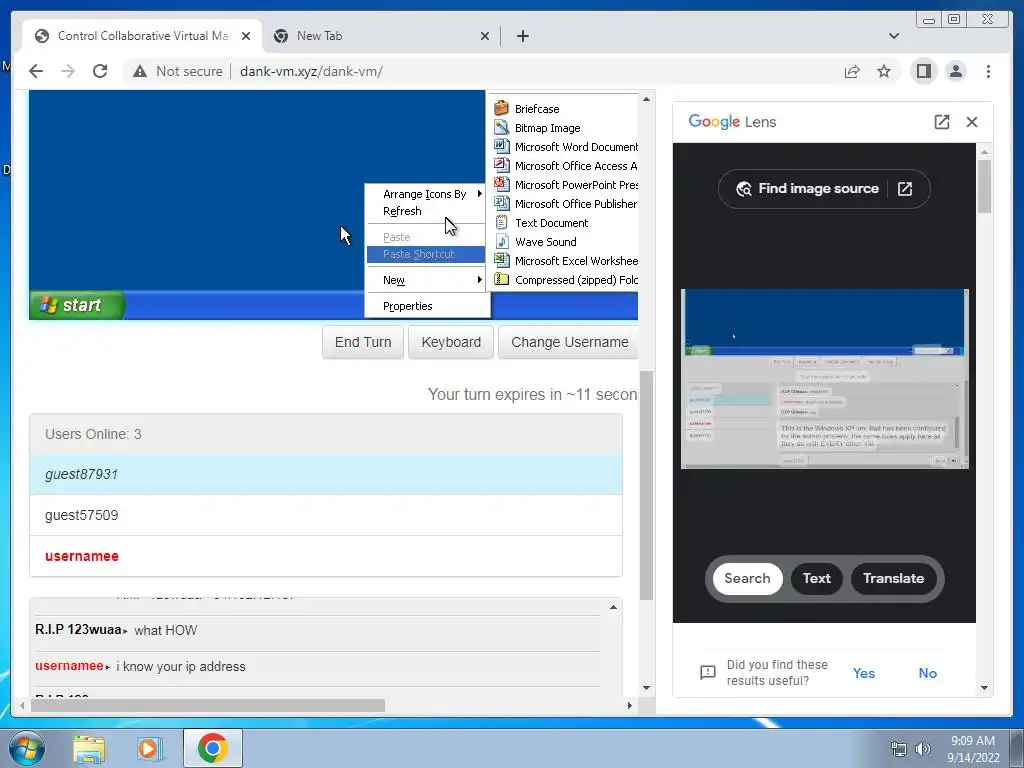The height and width of the screenshot is (768, 1024).
Task: Open network icon in system tray
Action: click(899, 749)
